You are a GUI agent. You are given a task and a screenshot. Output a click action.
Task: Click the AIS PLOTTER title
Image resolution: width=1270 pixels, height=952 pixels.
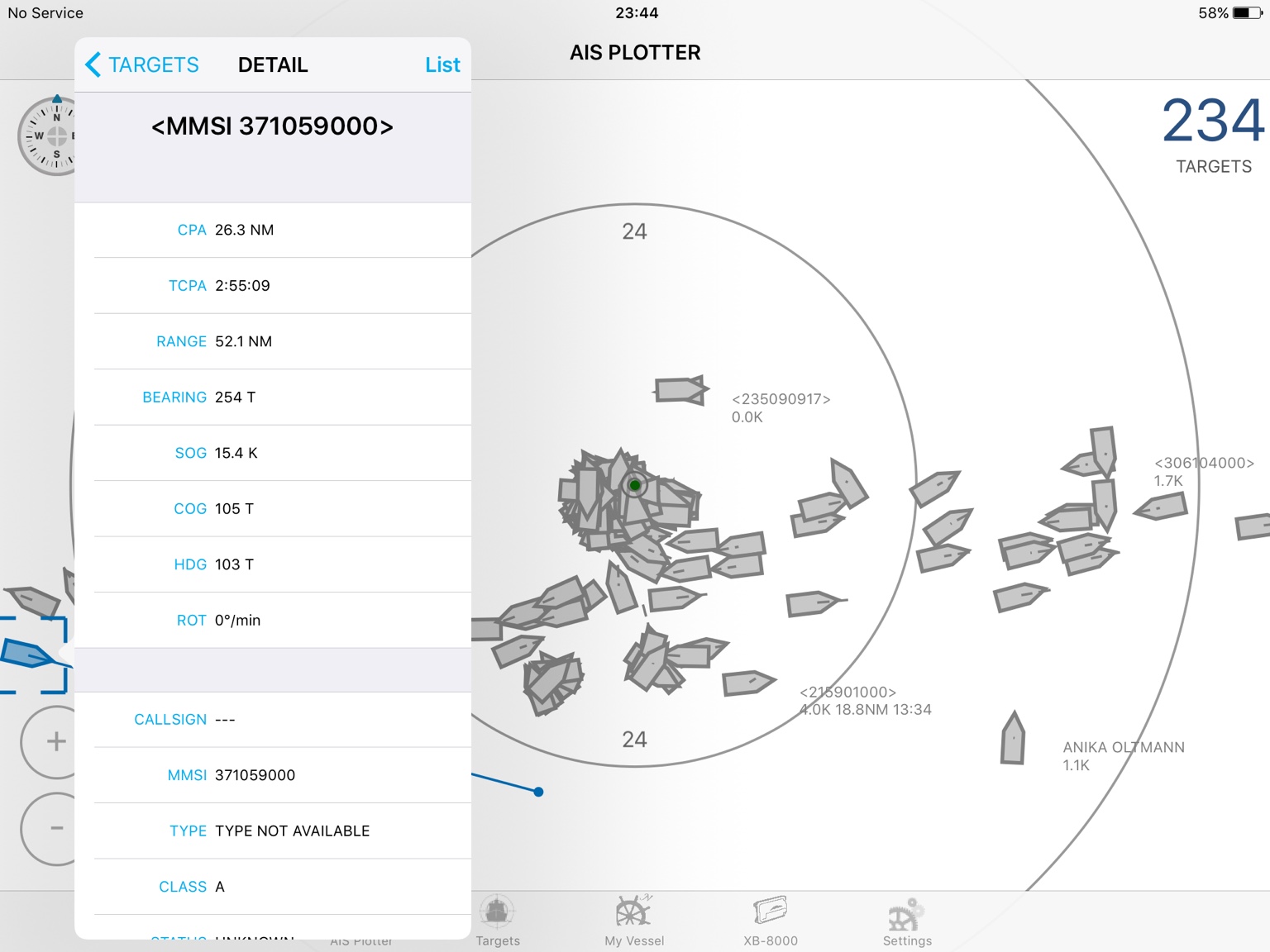click(635, 53)
